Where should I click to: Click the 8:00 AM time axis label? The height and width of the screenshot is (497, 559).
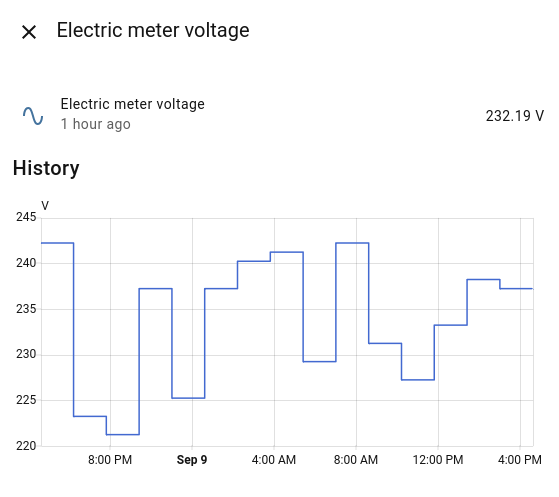pos(356,460)
